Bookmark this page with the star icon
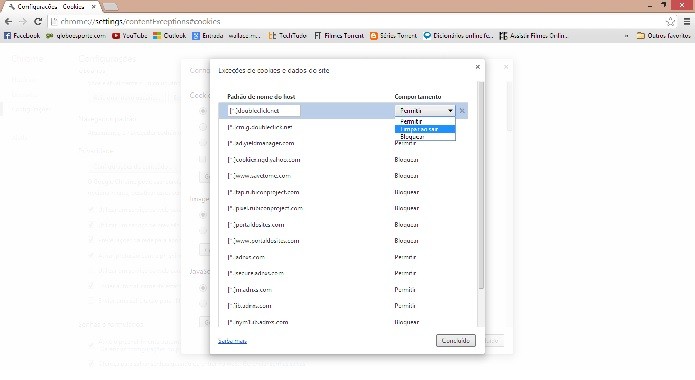 point(671,21)
